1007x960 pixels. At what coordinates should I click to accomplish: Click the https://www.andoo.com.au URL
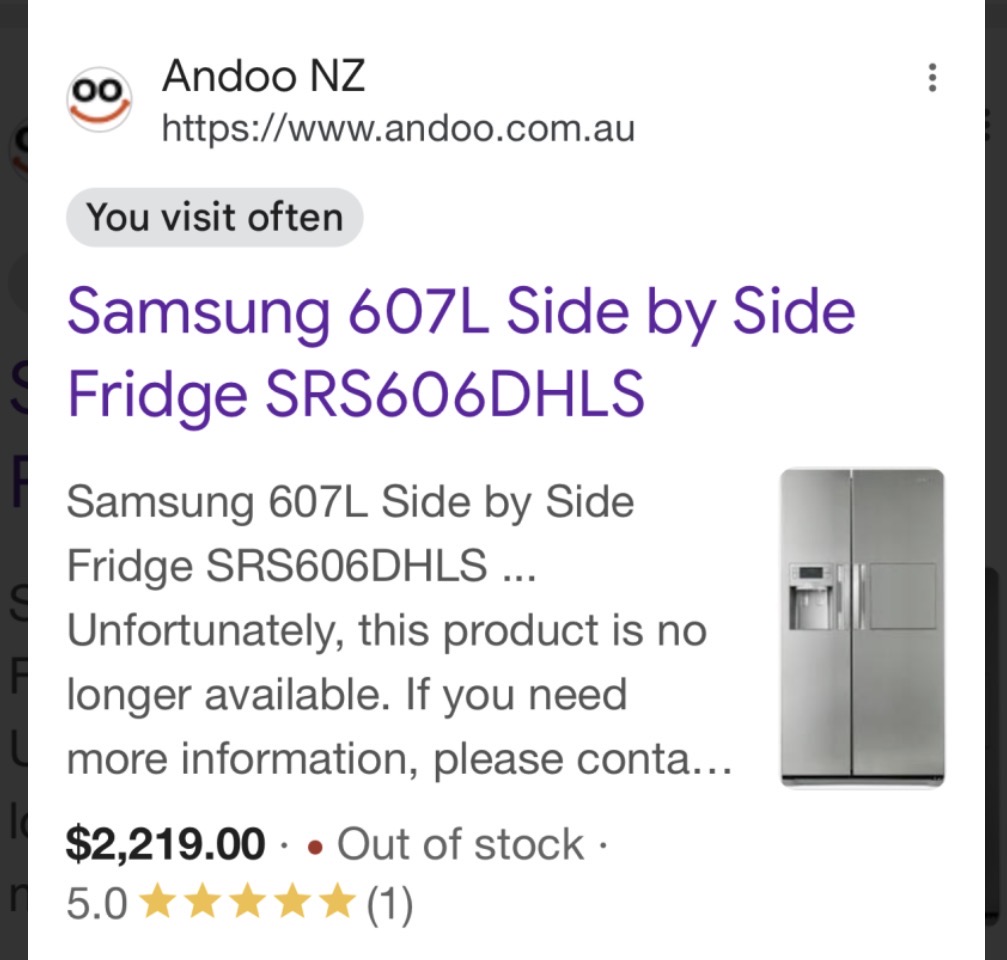pos(398,129)
